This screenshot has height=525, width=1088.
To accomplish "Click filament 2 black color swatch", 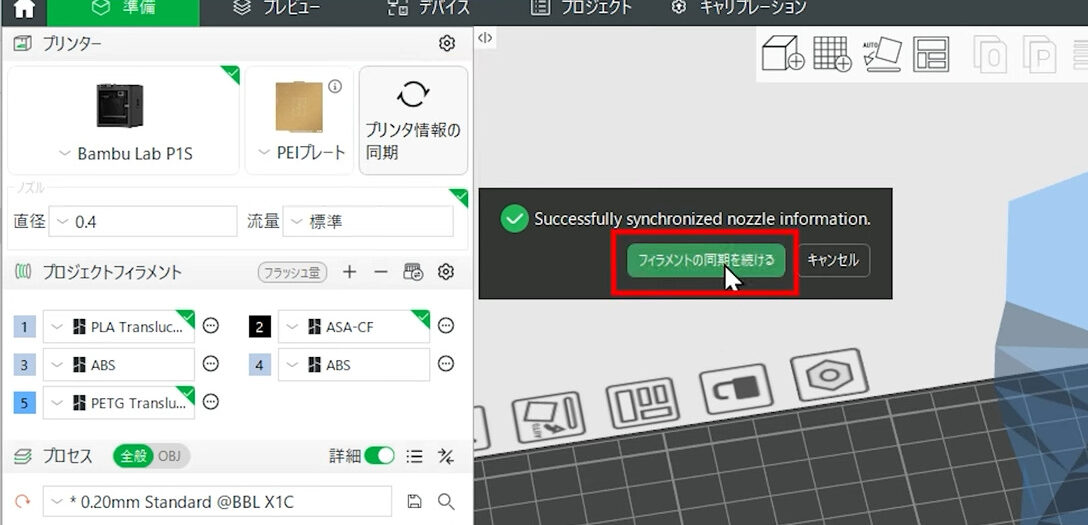I will click(260, 327).
